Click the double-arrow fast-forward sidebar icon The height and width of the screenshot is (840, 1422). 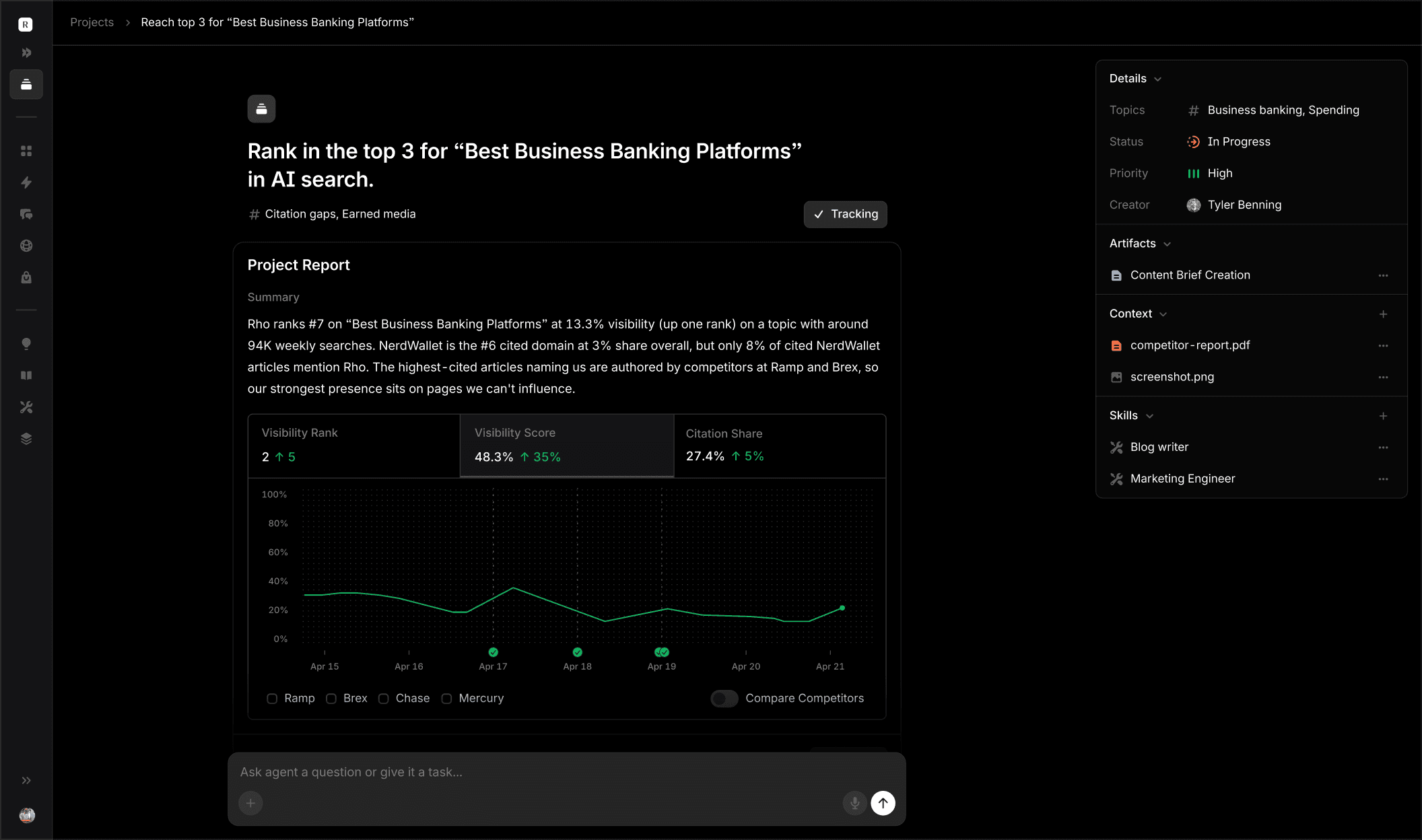(x=26, y=53)
